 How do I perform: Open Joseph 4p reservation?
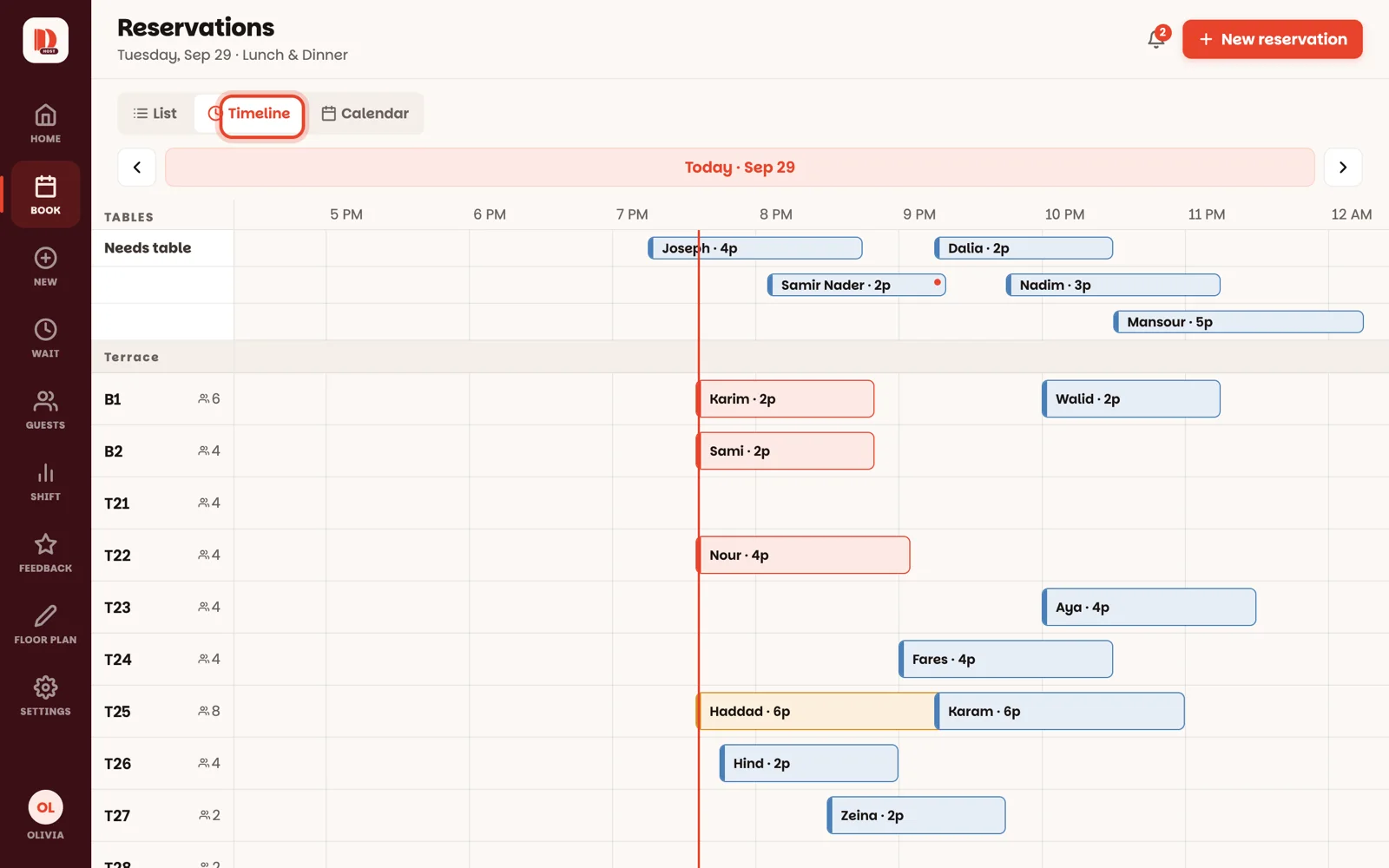(755, 248)
